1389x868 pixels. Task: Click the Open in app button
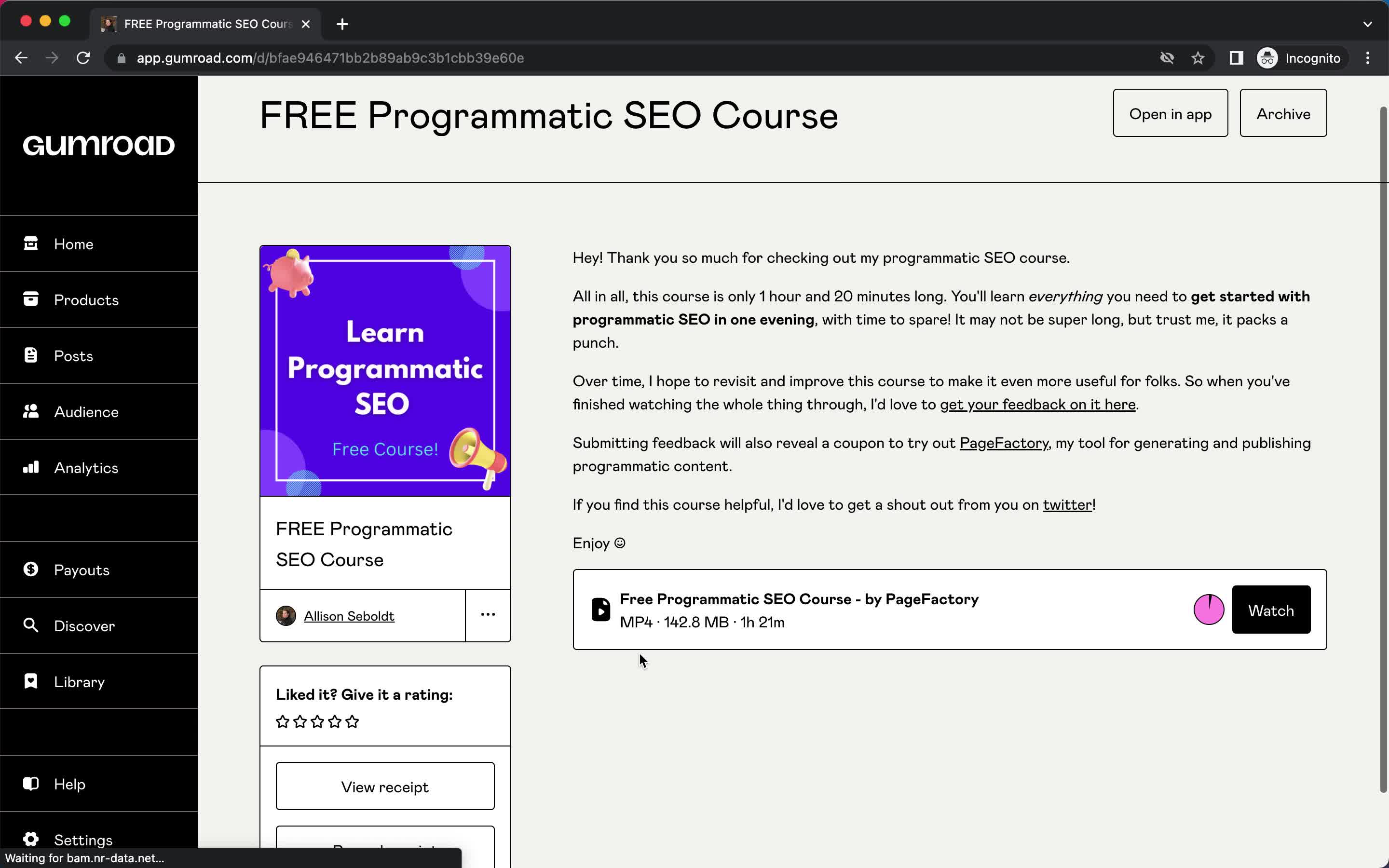pos(1171,113)
